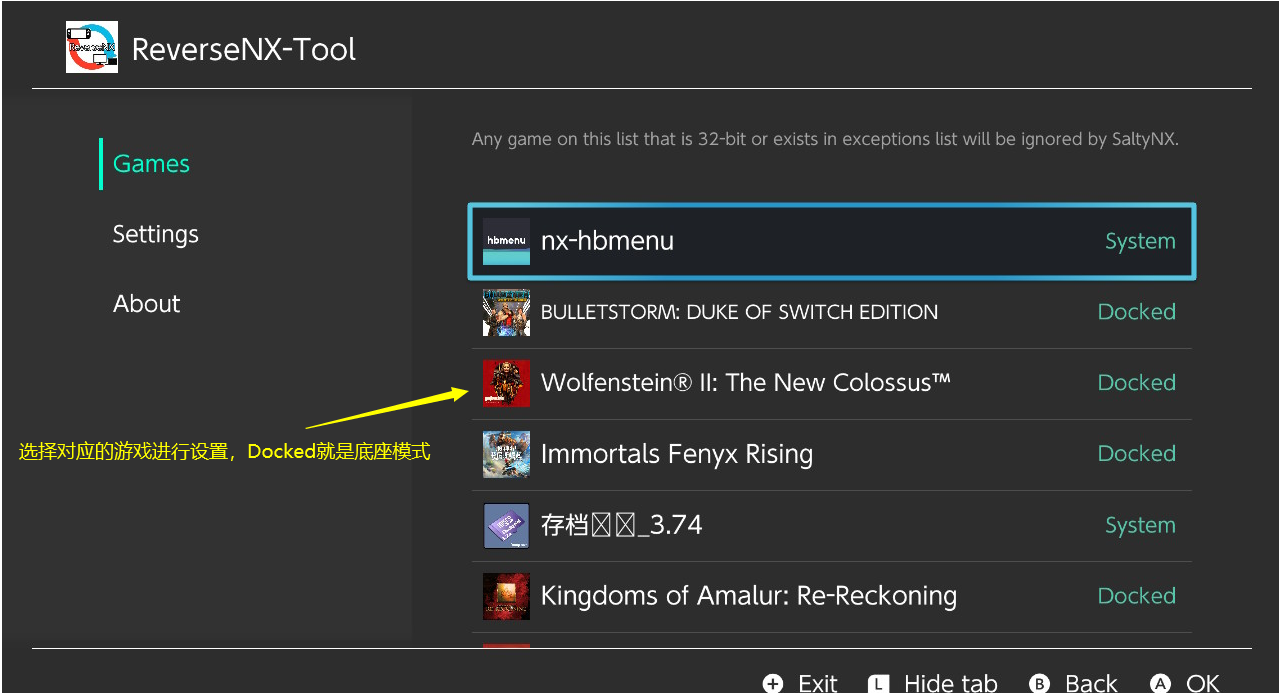Click the Kingdoms of Amalur cover icon
The height and width of the screenshot is (693, 1279).
click(506, 596)
